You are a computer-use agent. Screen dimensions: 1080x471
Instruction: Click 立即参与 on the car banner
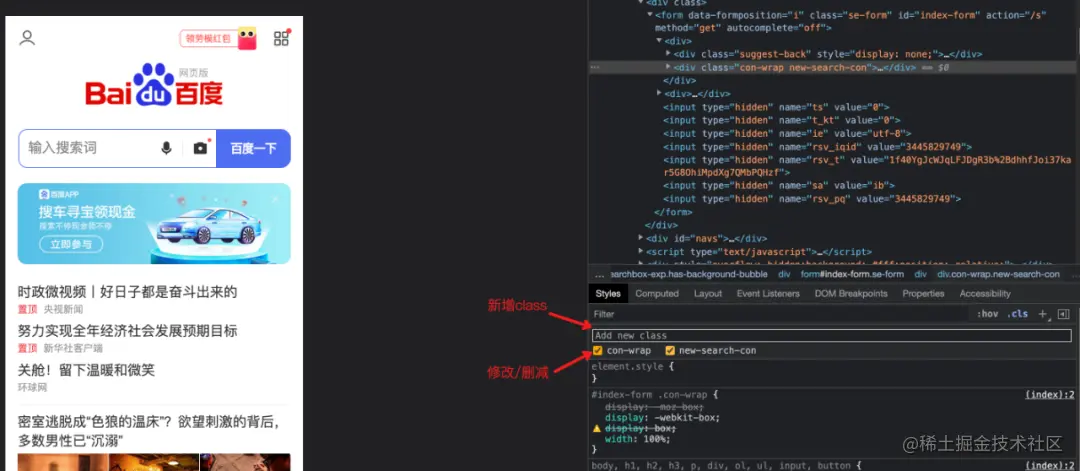click(x=71, y=244)
